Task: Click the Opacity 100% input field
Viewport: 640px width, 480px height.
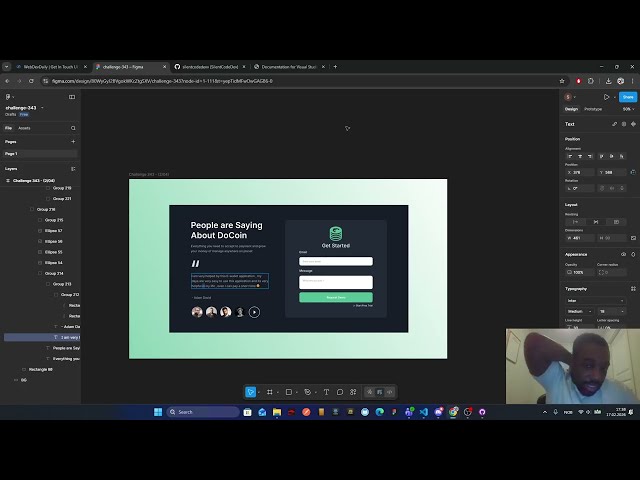Action: [579, 272]
